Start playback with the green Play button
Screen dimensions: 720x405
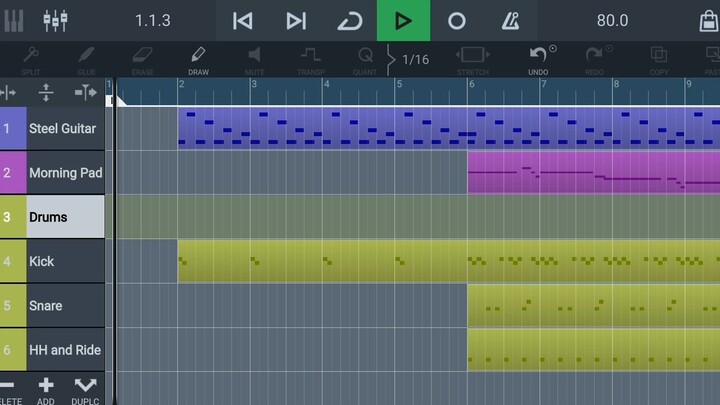[x=403, y=21]
